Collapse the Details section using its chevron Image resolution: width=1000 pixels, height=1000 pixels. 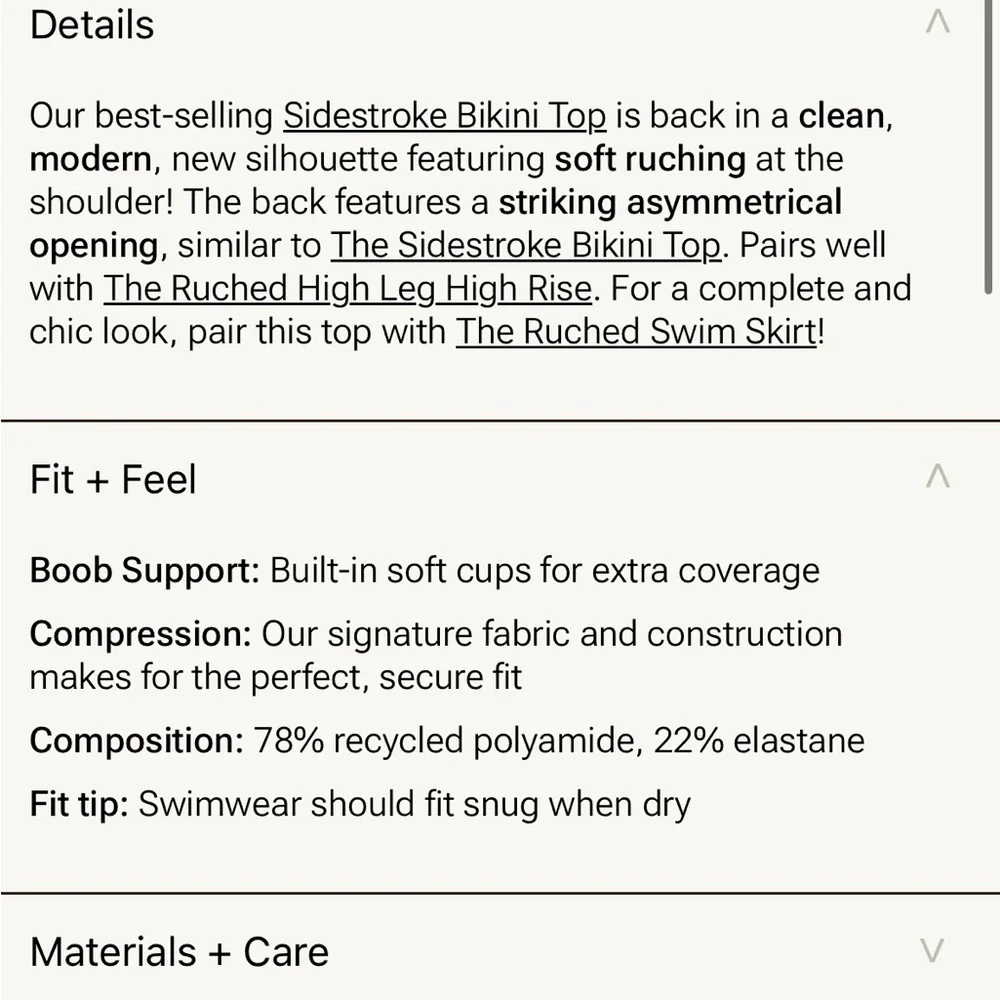click(x=938, y=22)
